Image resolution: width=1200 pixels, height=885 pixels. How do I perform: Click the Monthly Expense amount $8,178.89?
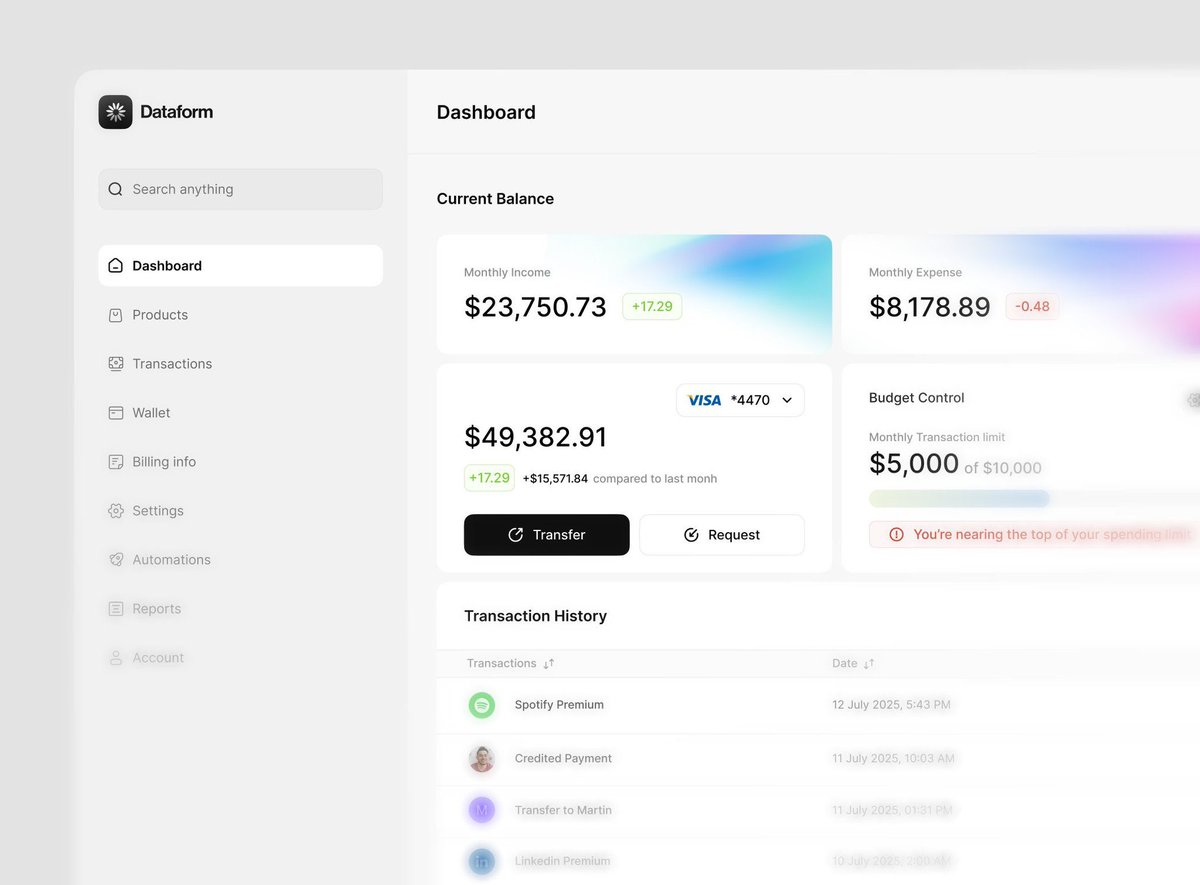pyautogui.click(x=930, y=307)
